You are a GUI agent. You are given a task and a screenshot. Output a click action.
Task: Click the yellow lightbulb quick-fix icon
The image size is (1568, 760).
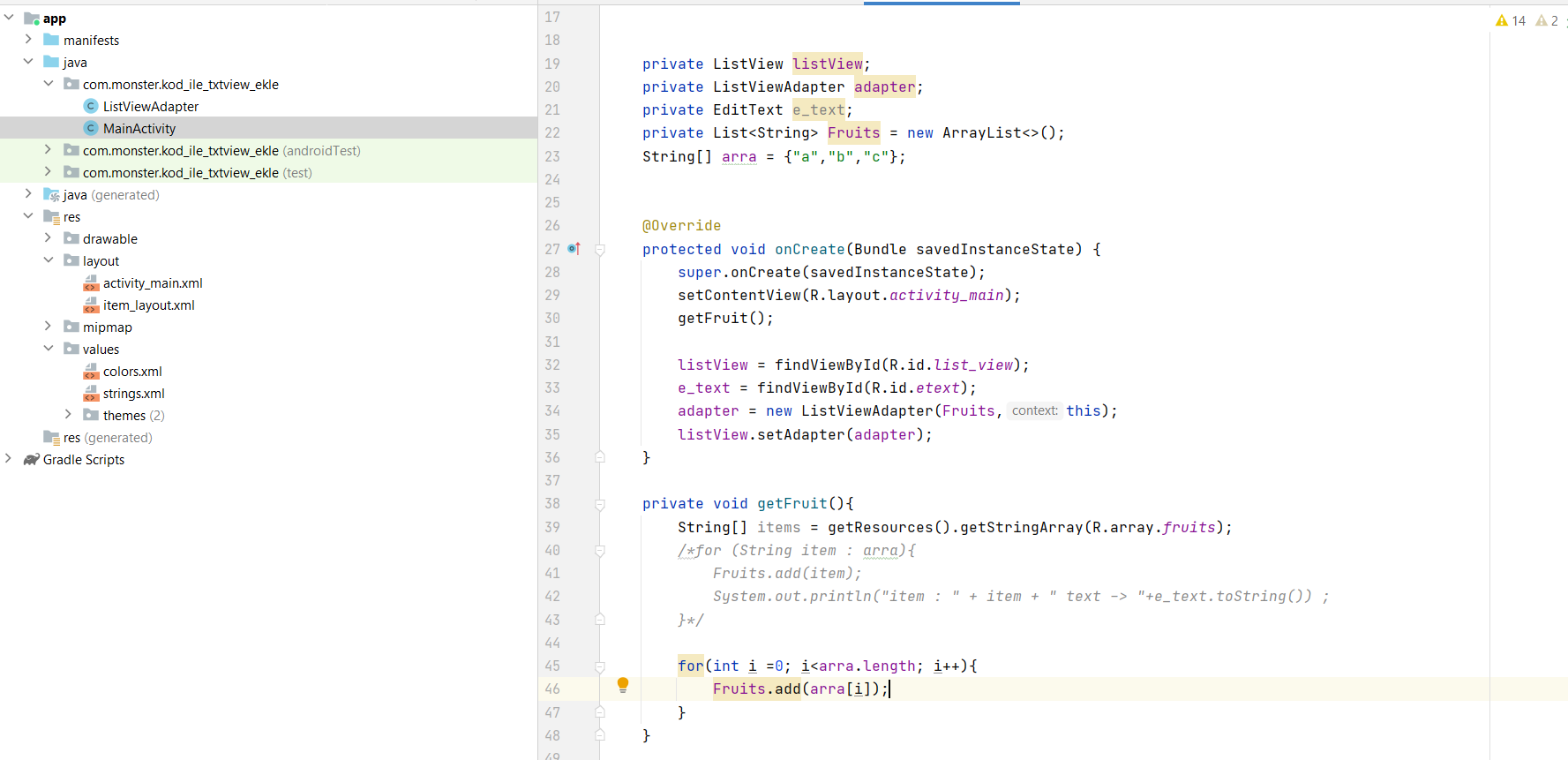(x=623, y=685)
